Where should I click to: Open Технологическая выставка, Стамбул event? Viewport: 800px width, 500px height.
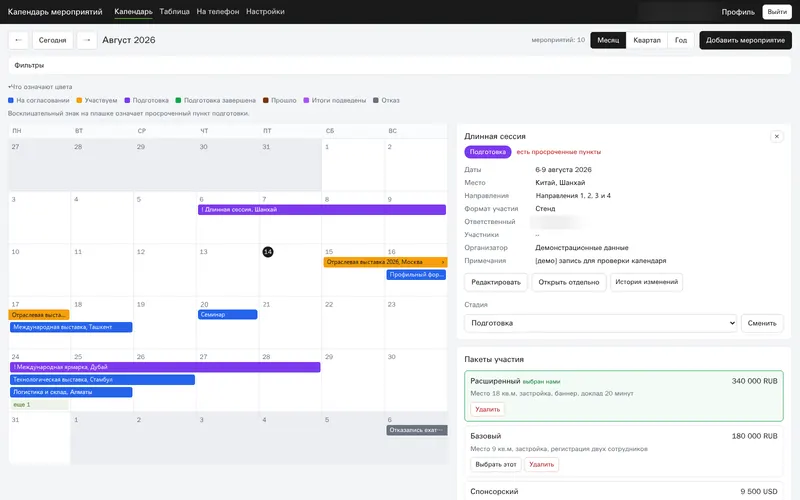click(x=102, y=380)
